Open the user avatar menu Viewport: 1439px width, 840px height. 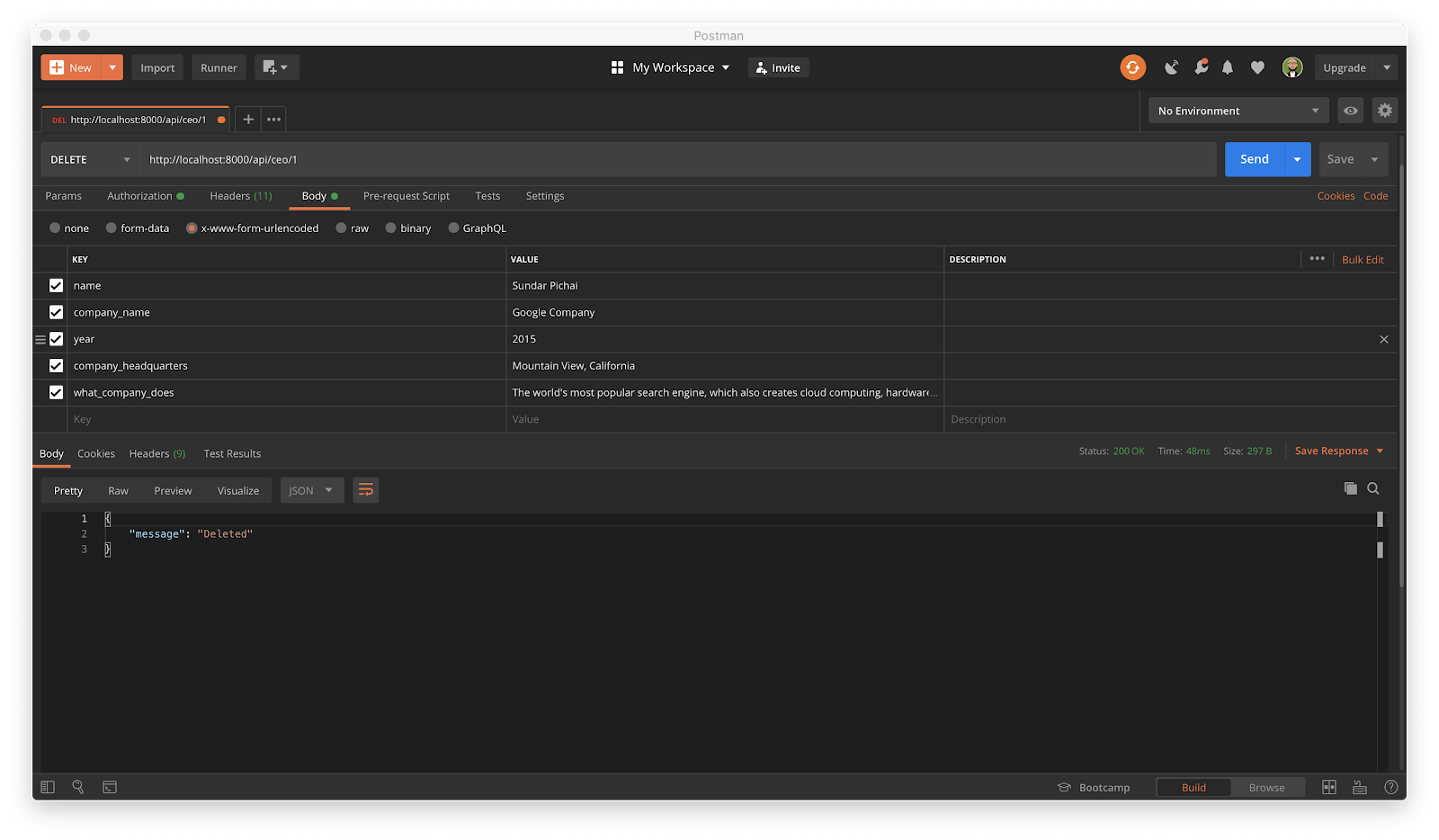click(x=1292, y=67)
